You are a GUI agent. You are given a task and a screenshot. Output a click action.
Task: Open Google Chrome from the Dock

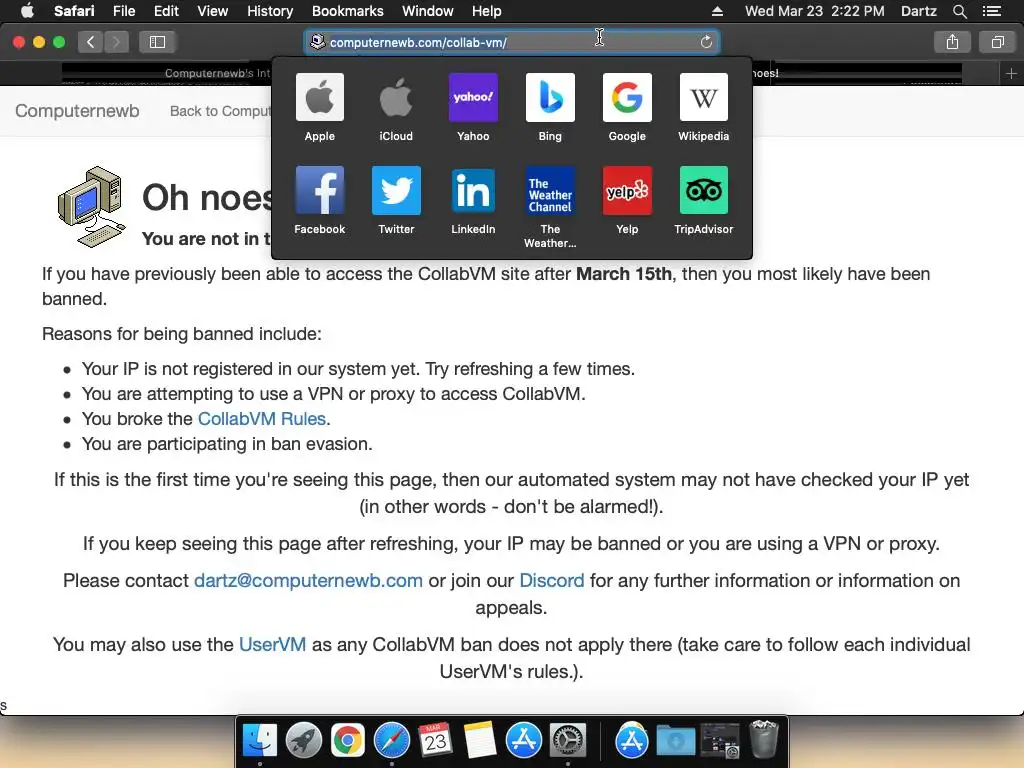[347, 741]
